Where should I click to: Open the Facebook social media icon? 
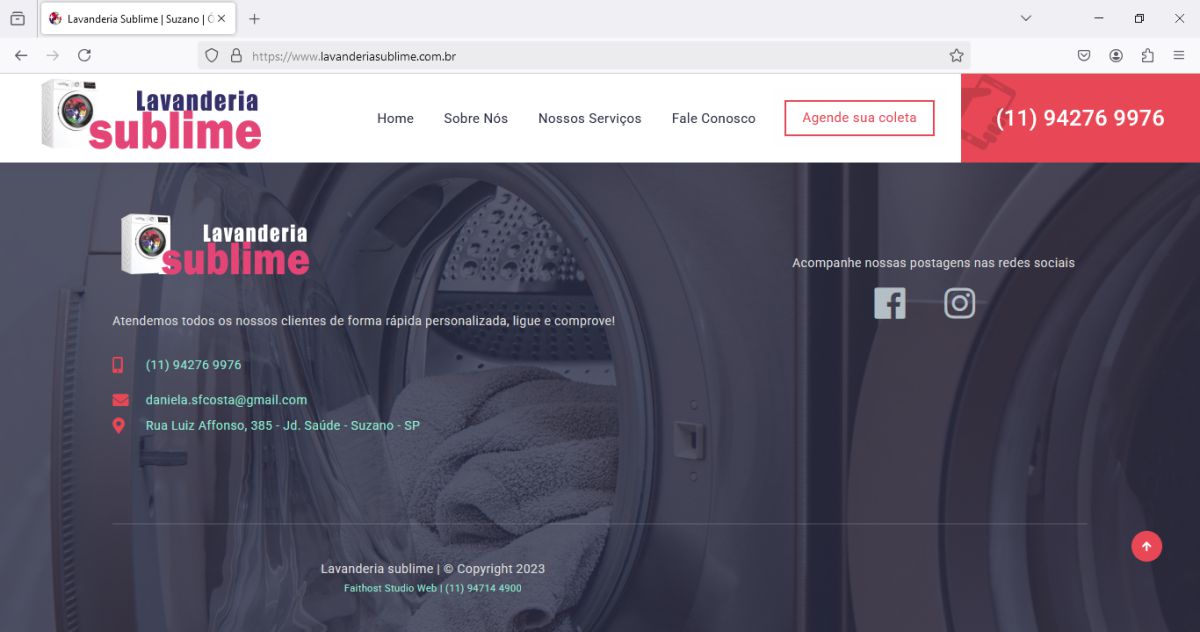[x=889, y=303]
